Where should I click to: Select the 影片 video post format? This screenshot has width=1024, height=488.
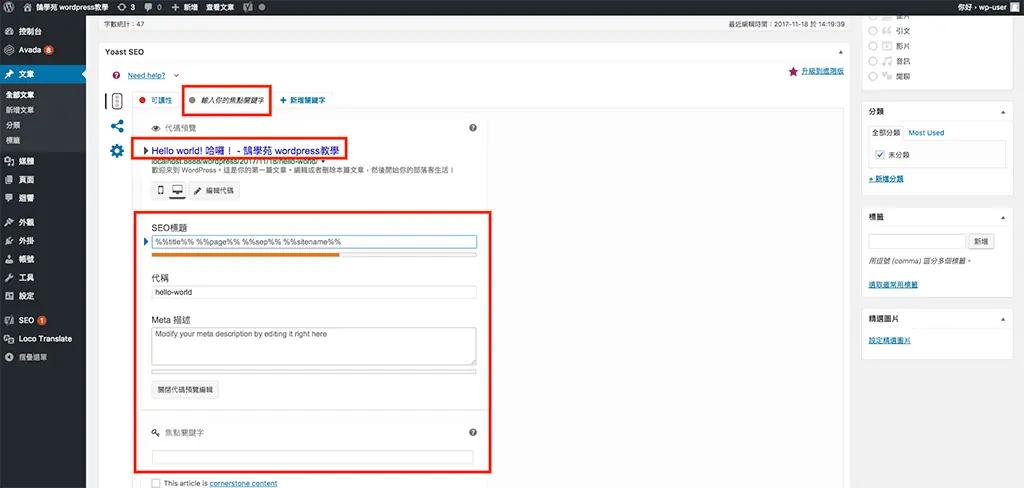(x=873, y=46)
